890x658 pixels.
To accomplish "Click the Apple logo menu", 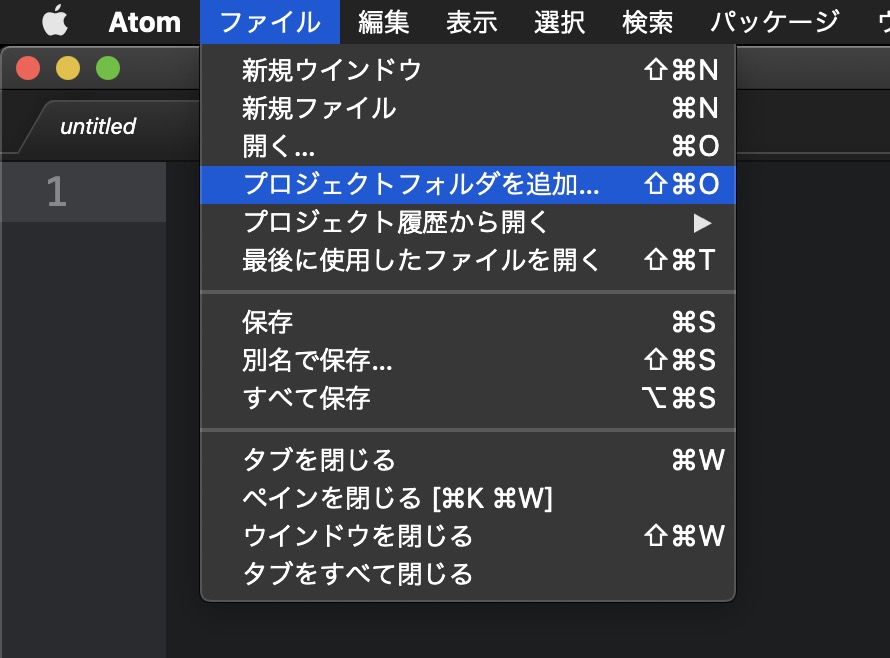I will 55,21.
